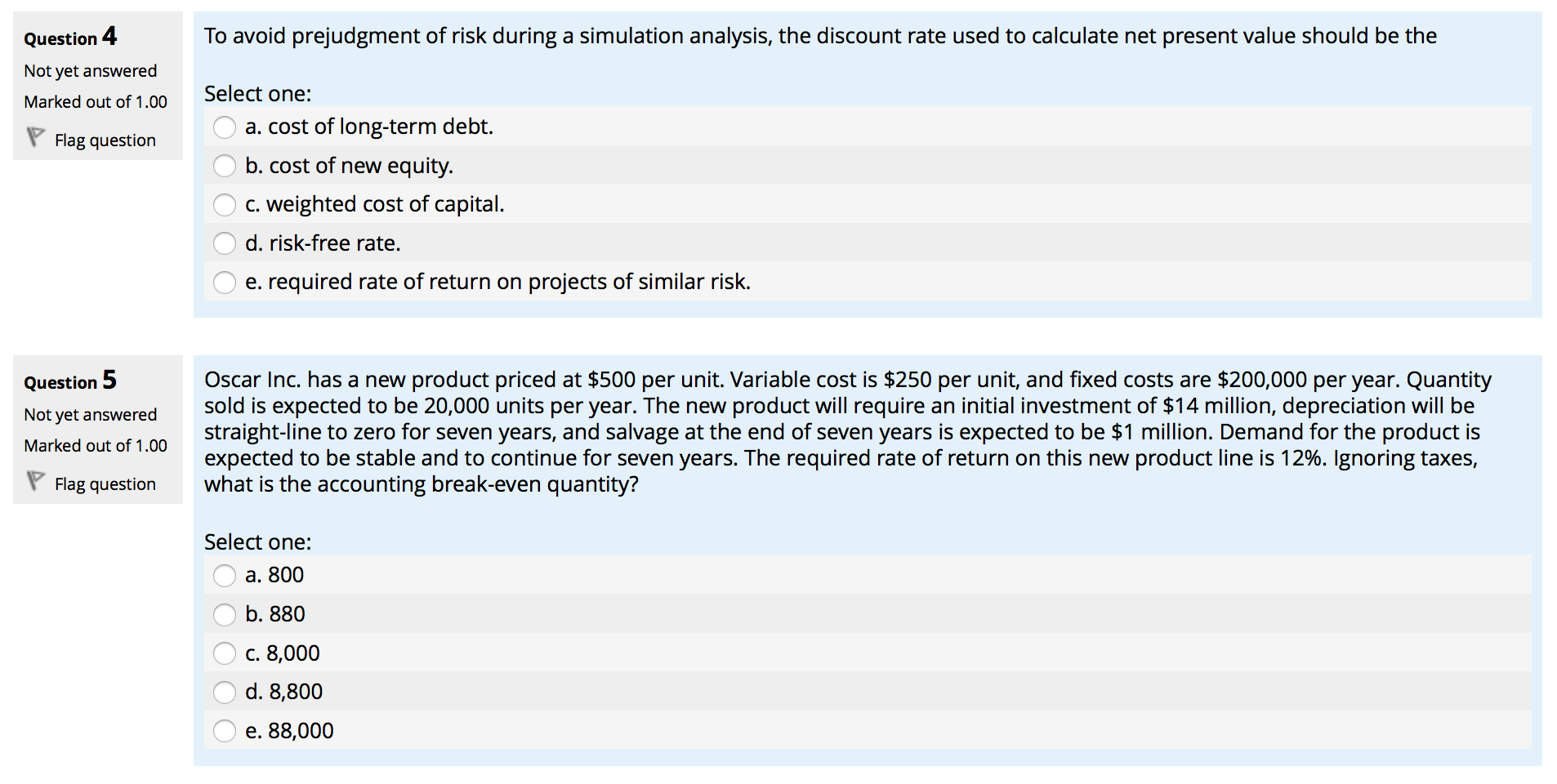The image size is (1557, 784).
Task: Select the 'risk-free rate' answer
Action: click(x=225, y=243)
